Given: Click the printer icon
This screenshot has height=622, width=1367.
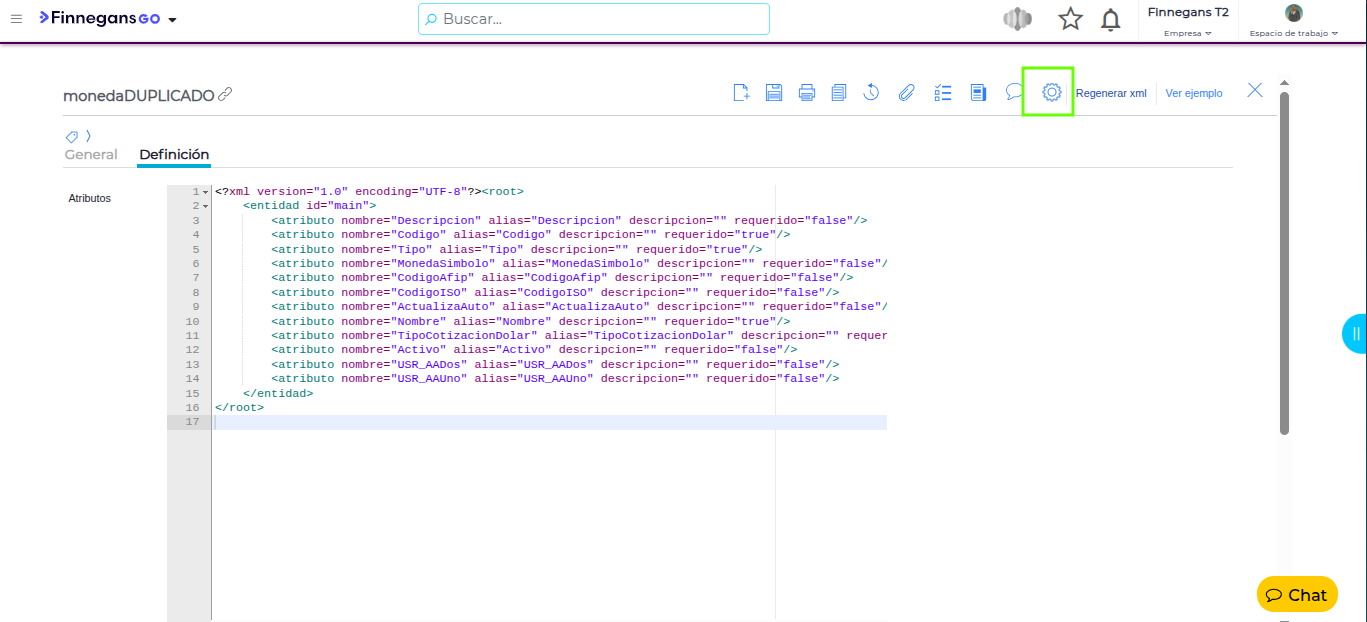Looking at the screenshot, I should pos(807,93).
